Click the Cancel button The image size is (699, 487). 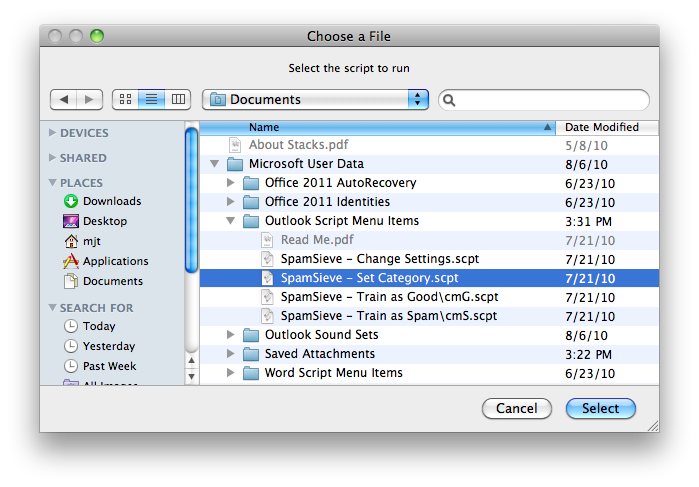point(517,408)
